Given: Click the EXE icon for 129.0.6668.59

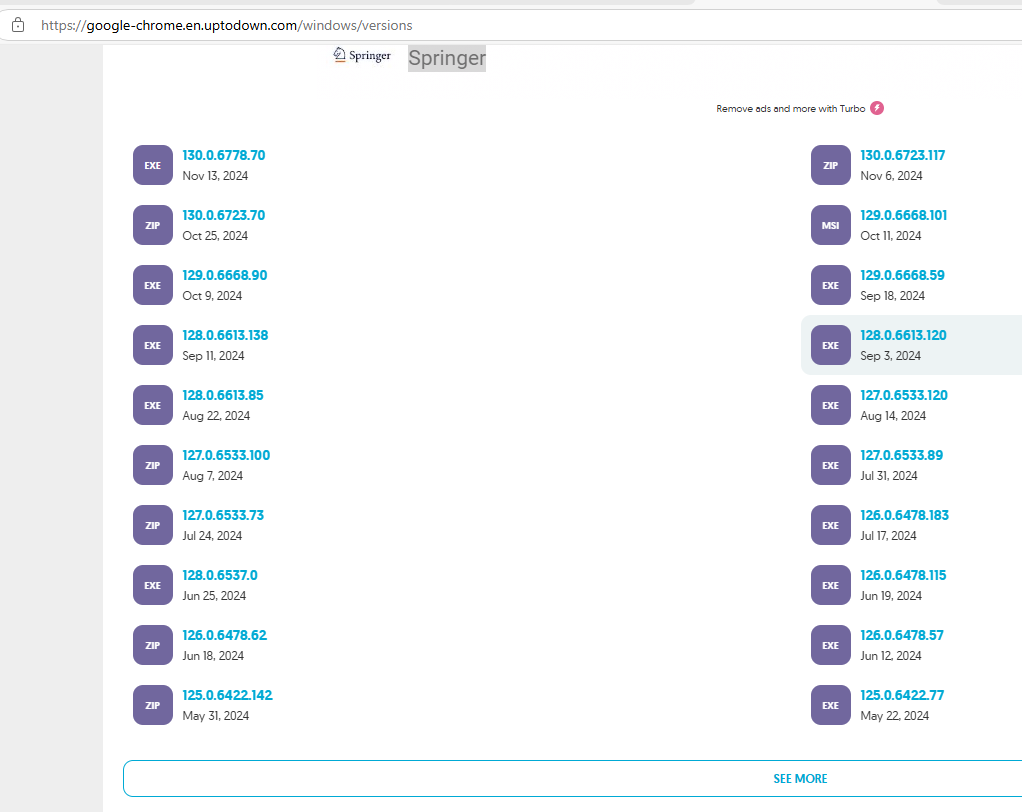Looking at the screenshot, I should (x=830, y=285).
